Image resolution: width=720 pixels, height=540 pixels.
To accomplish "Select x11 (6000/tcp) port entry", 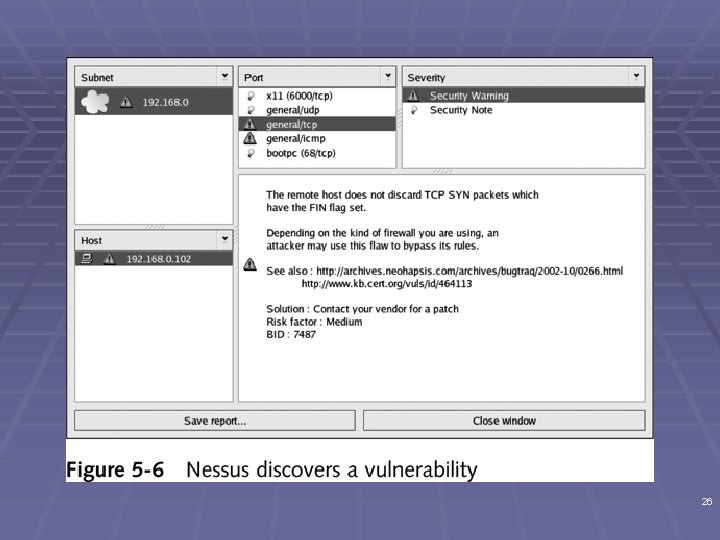I will click(x=317, y=96).
